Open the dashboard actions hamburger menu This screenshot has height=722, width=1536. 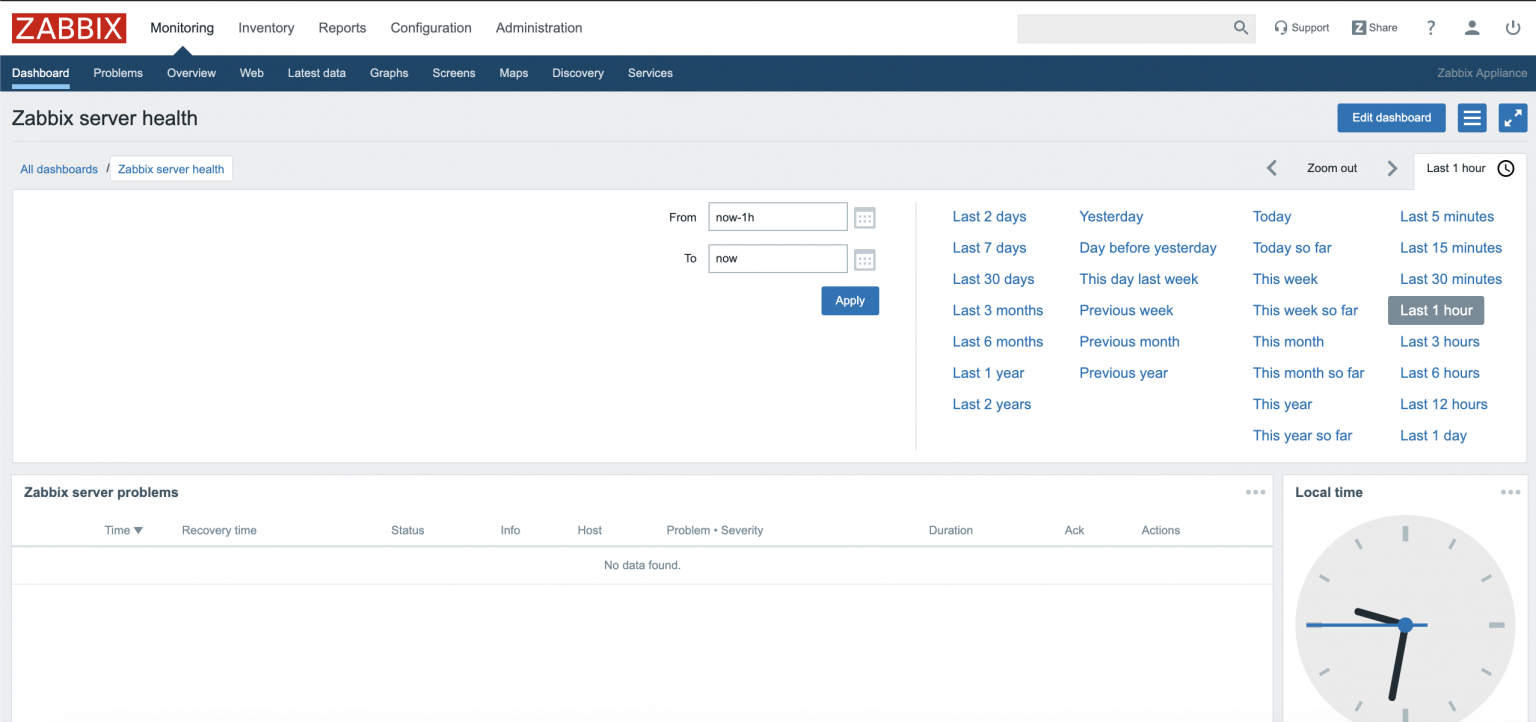click(1472, 118)
